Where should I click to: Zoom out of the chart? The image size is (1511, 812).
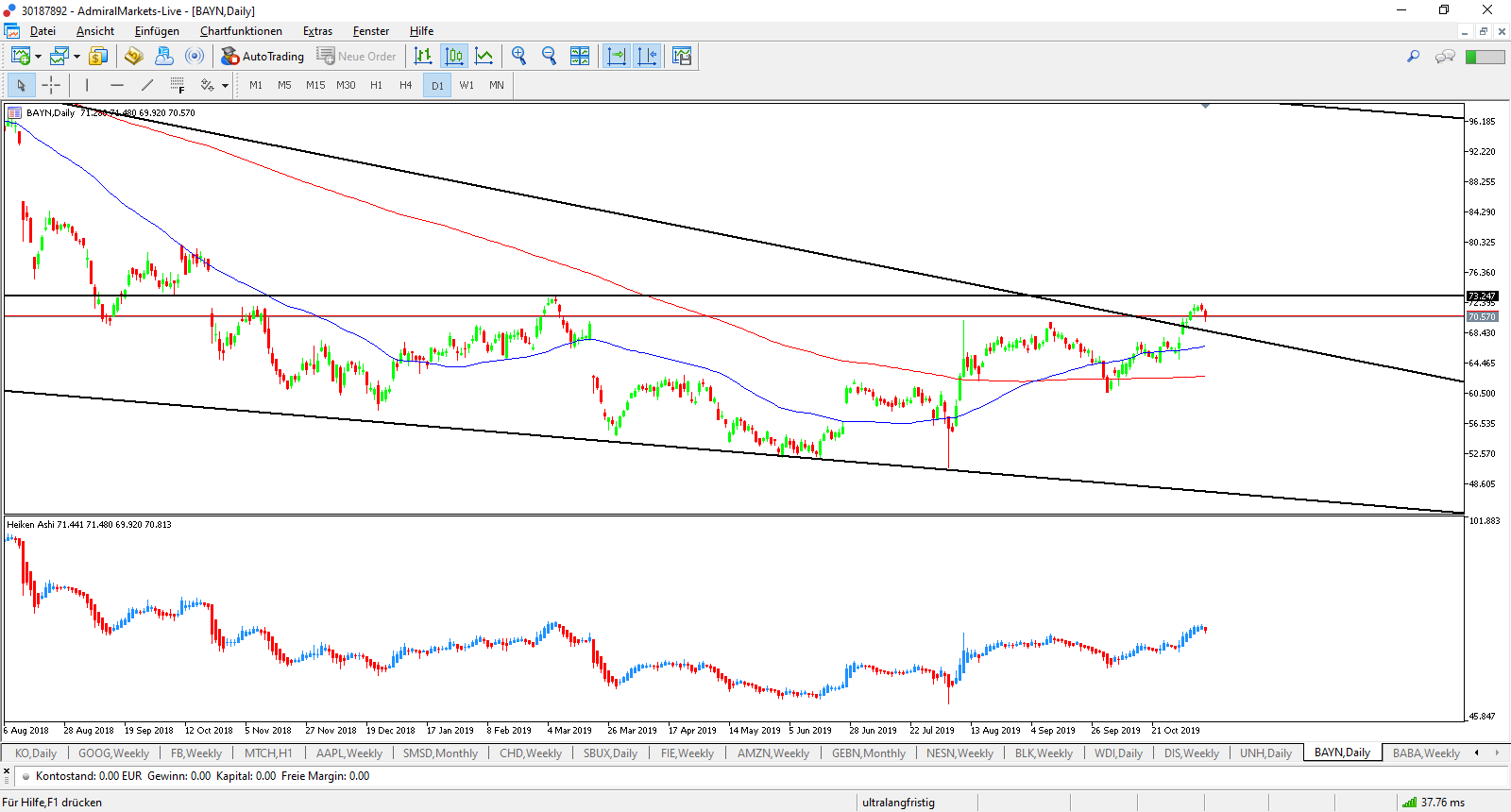(549, 57)
